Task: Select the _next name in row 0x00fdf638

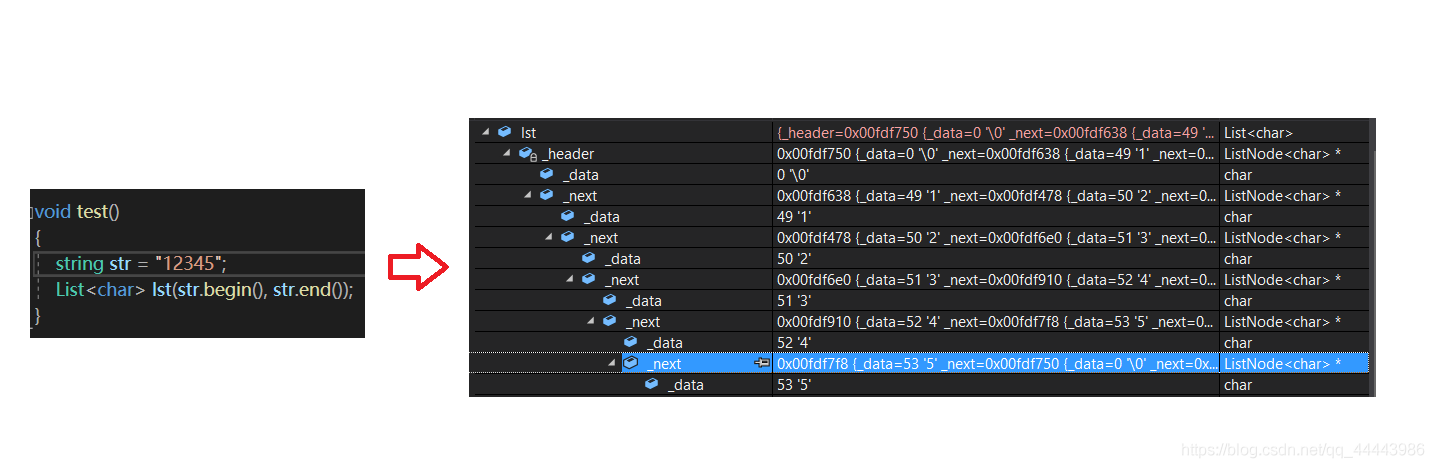Action: (x=579, y=196)
